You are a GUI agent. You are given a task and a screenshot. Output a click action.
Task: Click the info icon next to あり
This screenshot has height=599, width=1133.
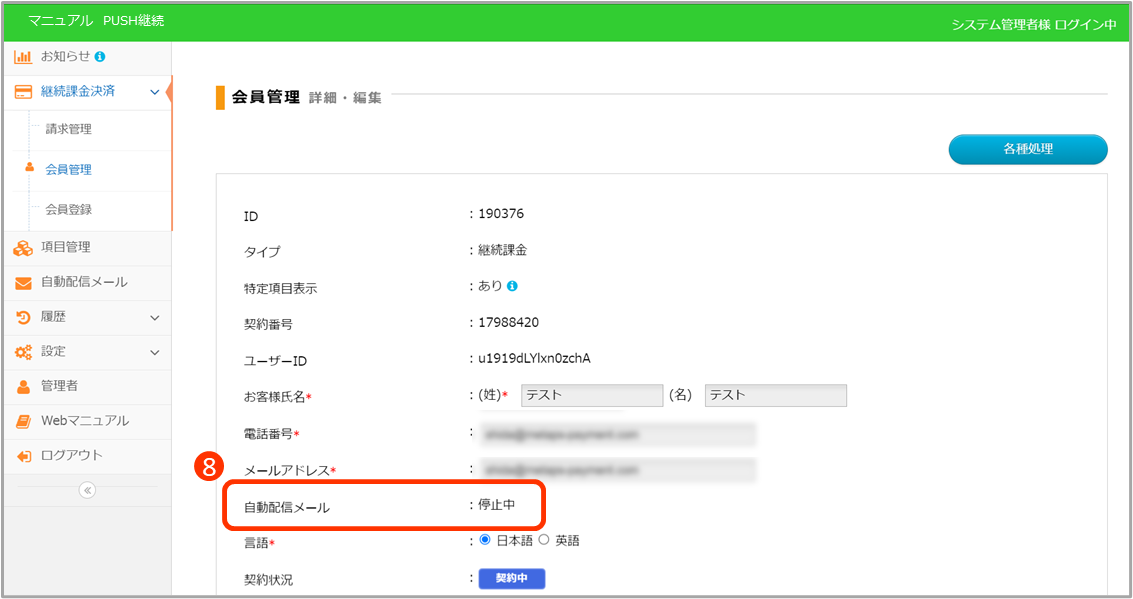pyautogui.click(x=512, y=286)
